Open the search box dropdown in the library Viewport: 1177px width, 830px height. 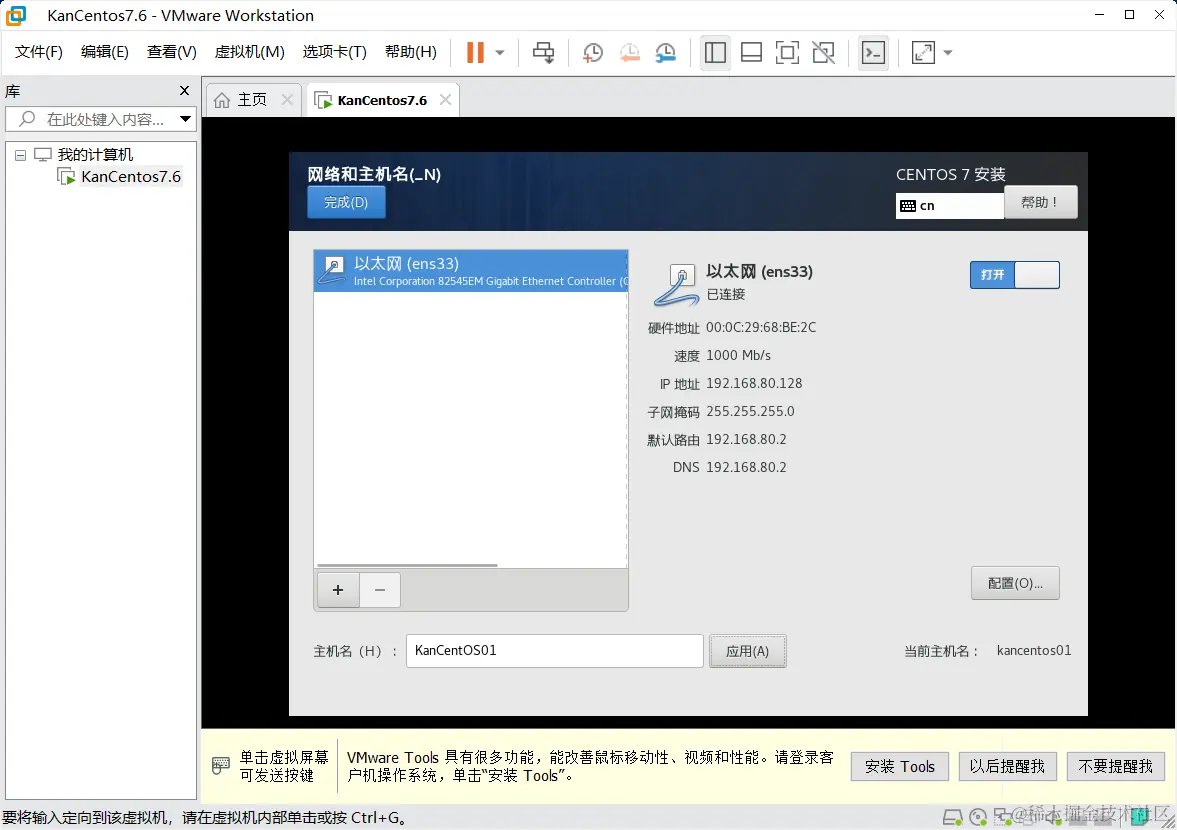coord(186,119)
